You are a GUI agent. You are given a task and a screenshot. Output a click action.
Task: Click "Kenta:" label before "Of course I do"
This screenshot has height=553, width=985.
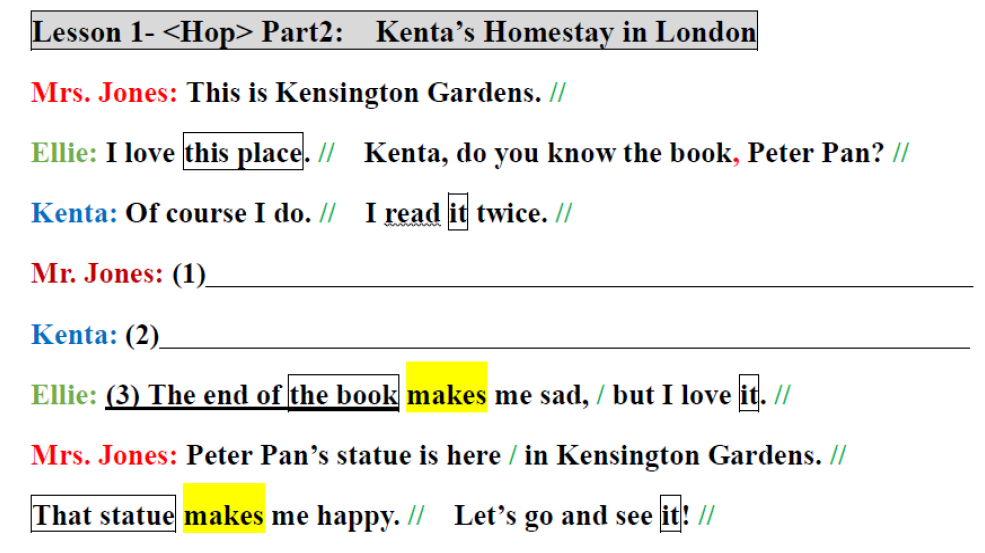point(74,214)
